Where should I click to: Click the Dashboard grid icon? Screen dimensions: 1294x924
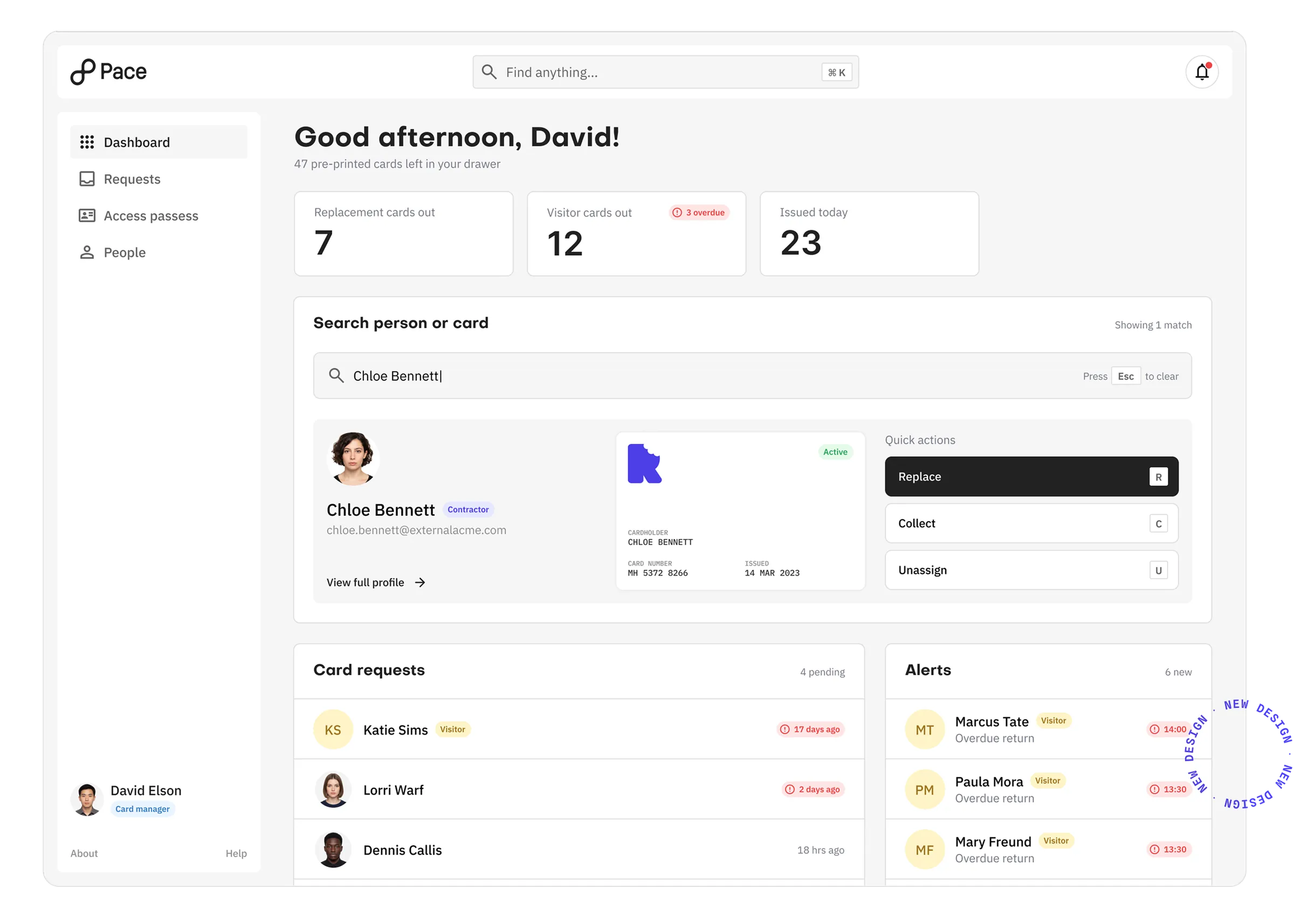coord(86,142)
